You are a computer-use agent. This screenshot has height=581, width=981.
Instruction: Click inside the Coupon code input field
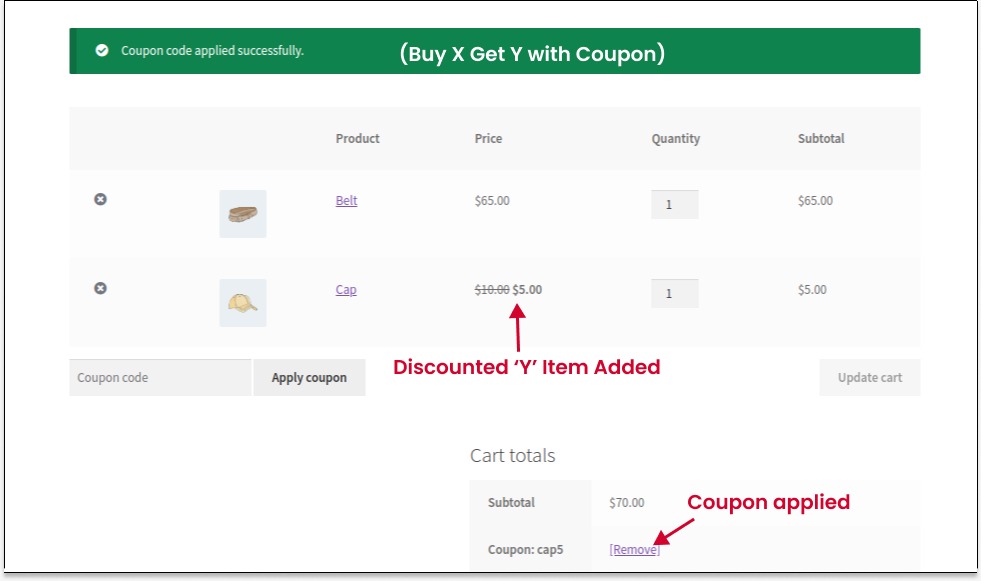pos(160,377)
